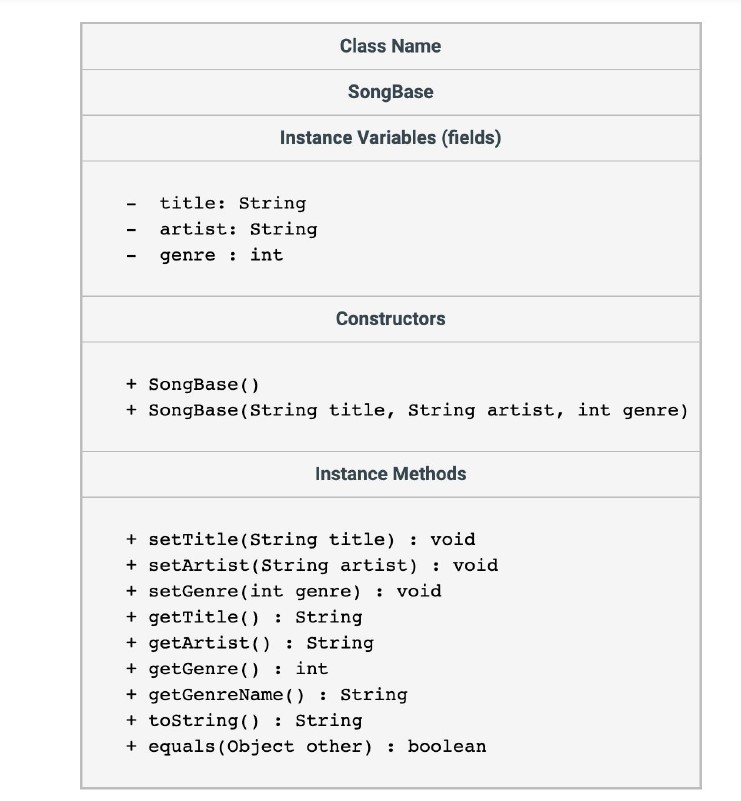Click the getTitle() : String method
The image size is (741, 801).
[x=255, y=617]
